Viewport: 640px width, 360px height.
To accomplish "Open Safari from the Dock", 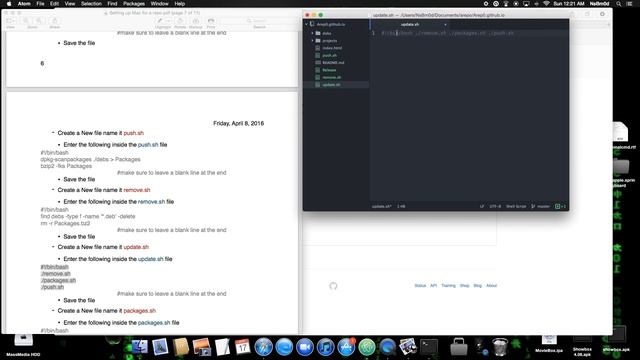I will (x=263, y=347).
